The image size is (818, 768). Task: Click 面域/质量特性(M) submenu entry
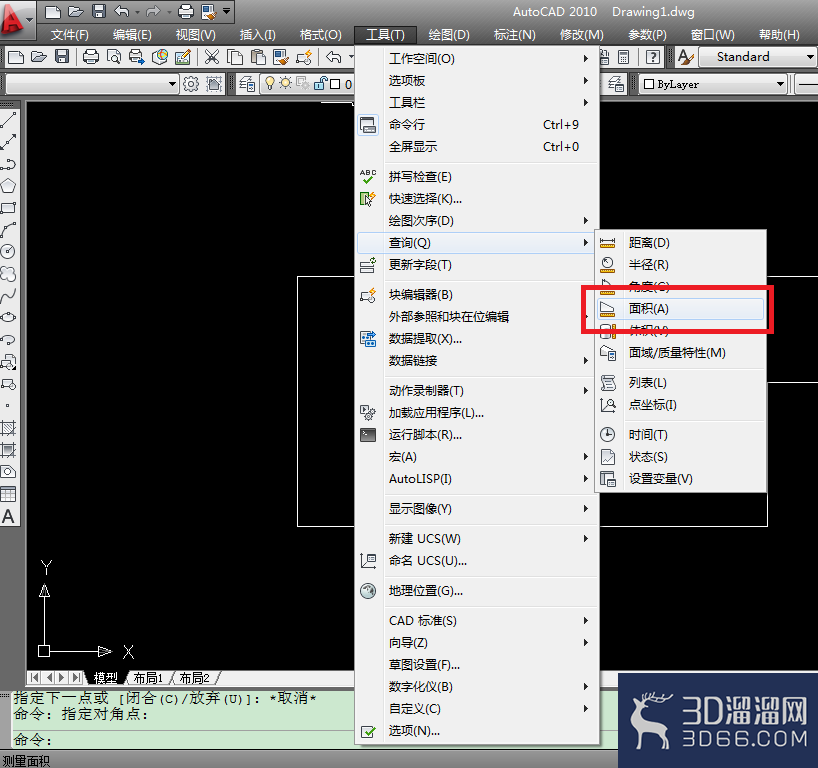pyautogui.click(x=681, y=353)
